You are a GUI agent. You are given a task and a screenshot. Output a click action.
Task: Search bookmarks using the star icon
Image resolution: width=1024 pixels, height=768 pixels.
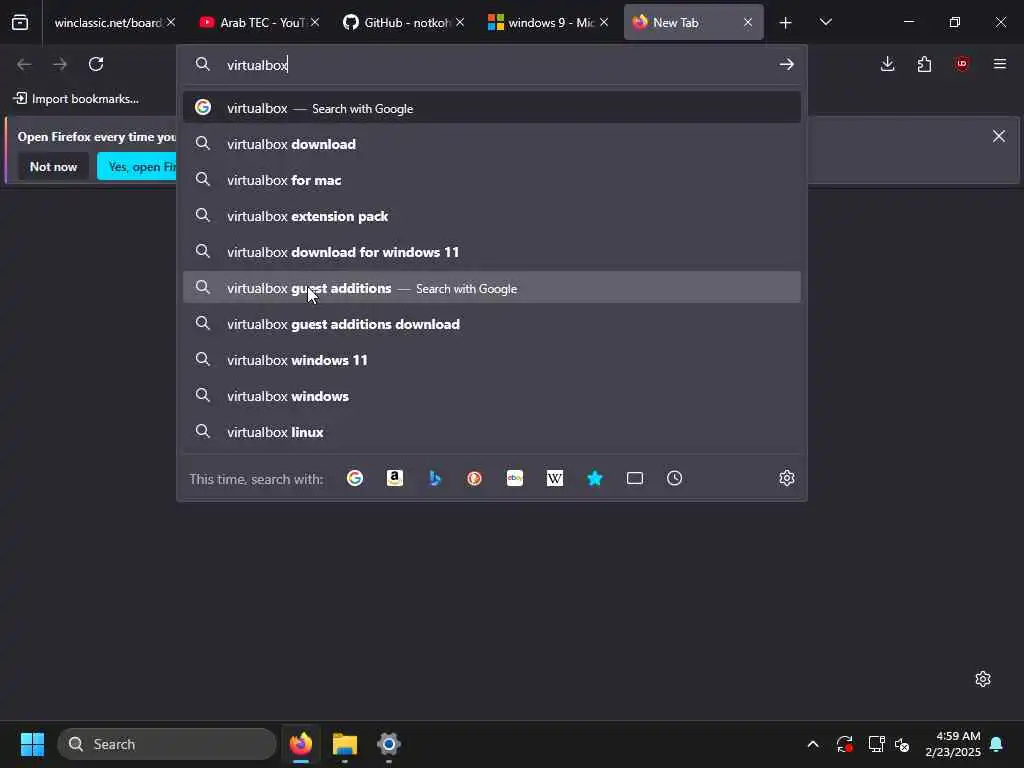[x=594, y=478]
